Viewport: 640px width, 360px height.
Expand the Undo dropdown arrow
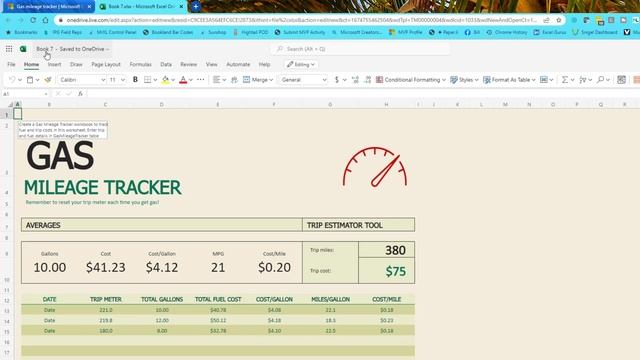point(20,80)
